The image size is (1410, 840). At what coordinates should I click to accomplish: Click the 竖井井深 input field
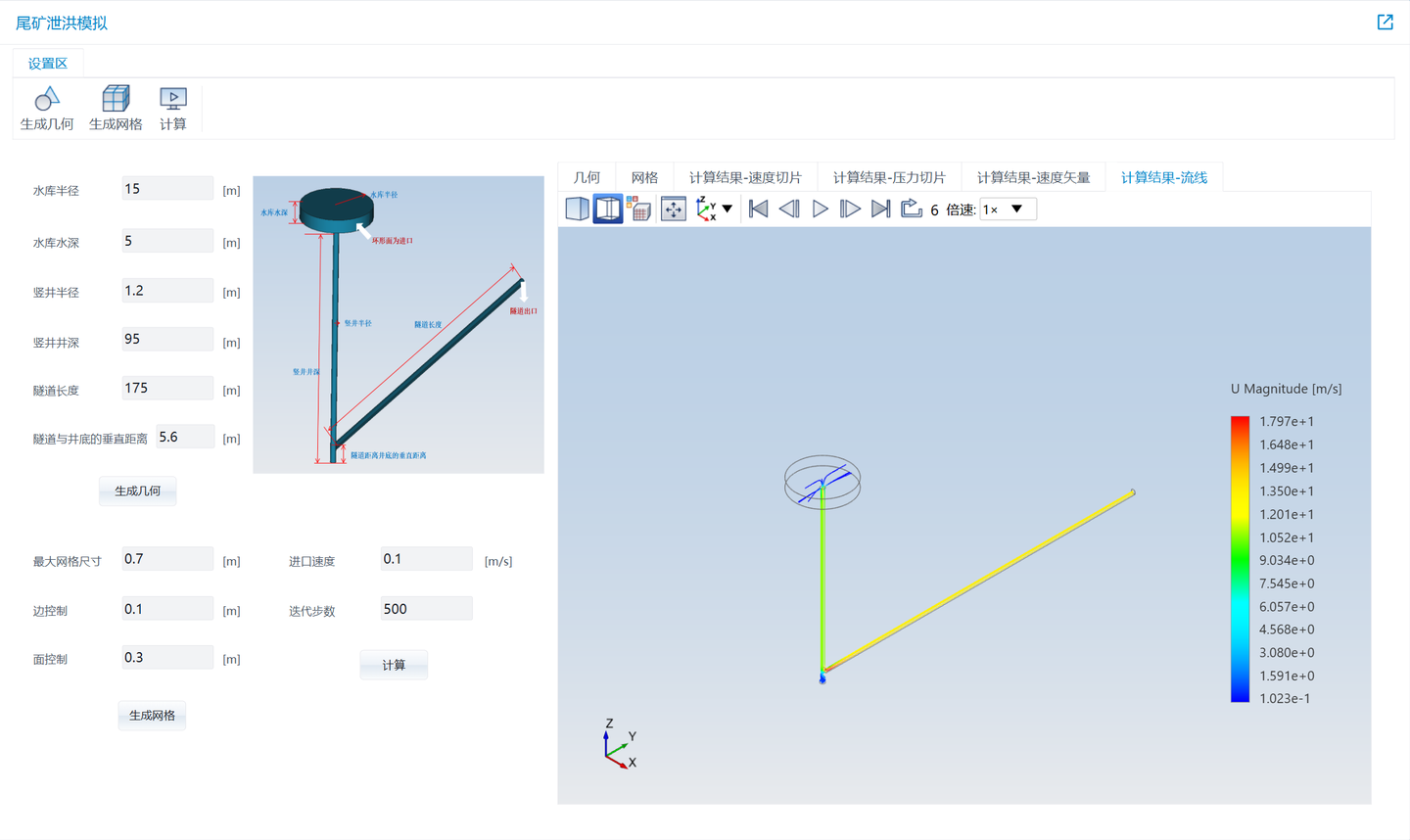(x=167, y=339)
